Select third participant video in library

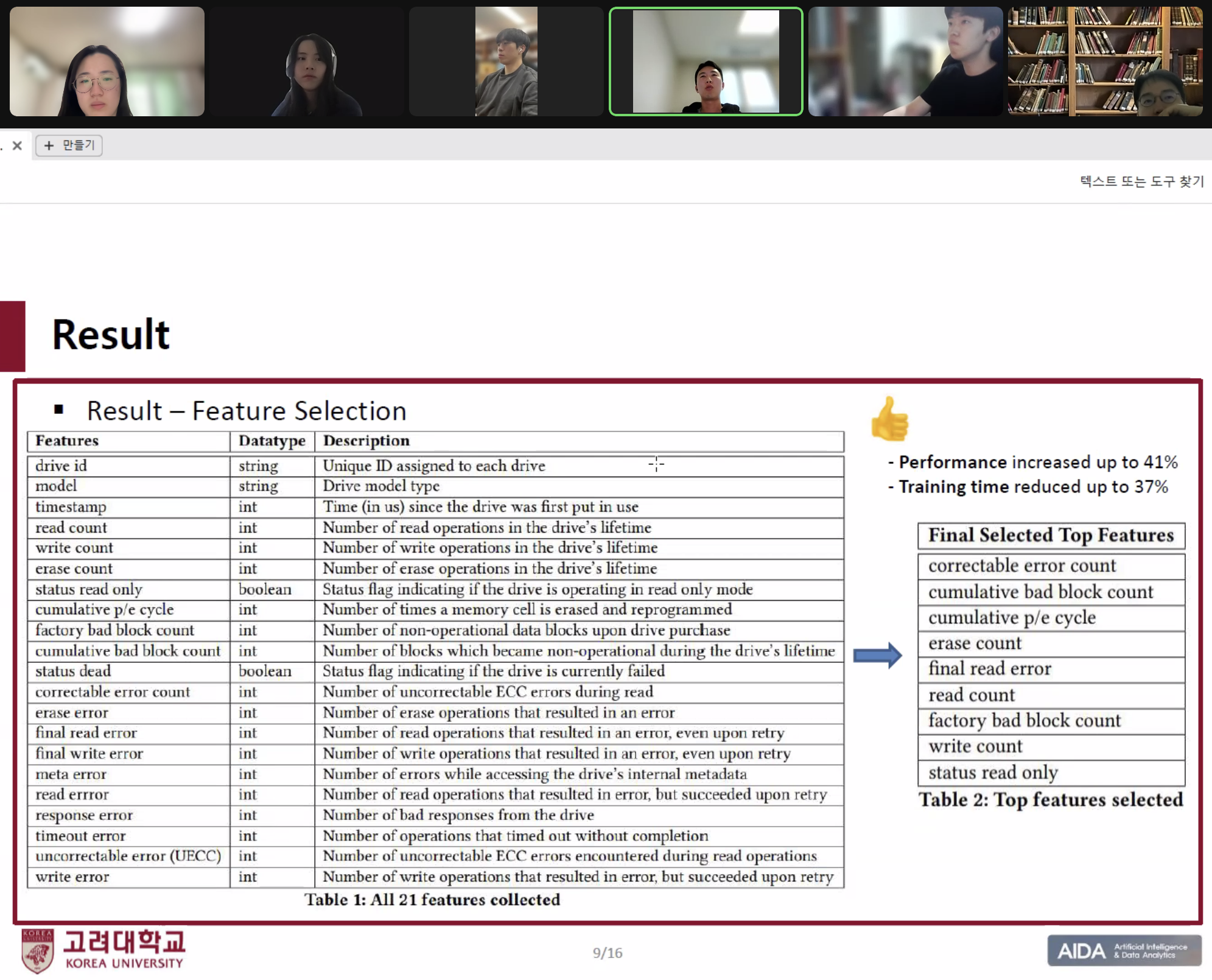(x=506, y=61)
